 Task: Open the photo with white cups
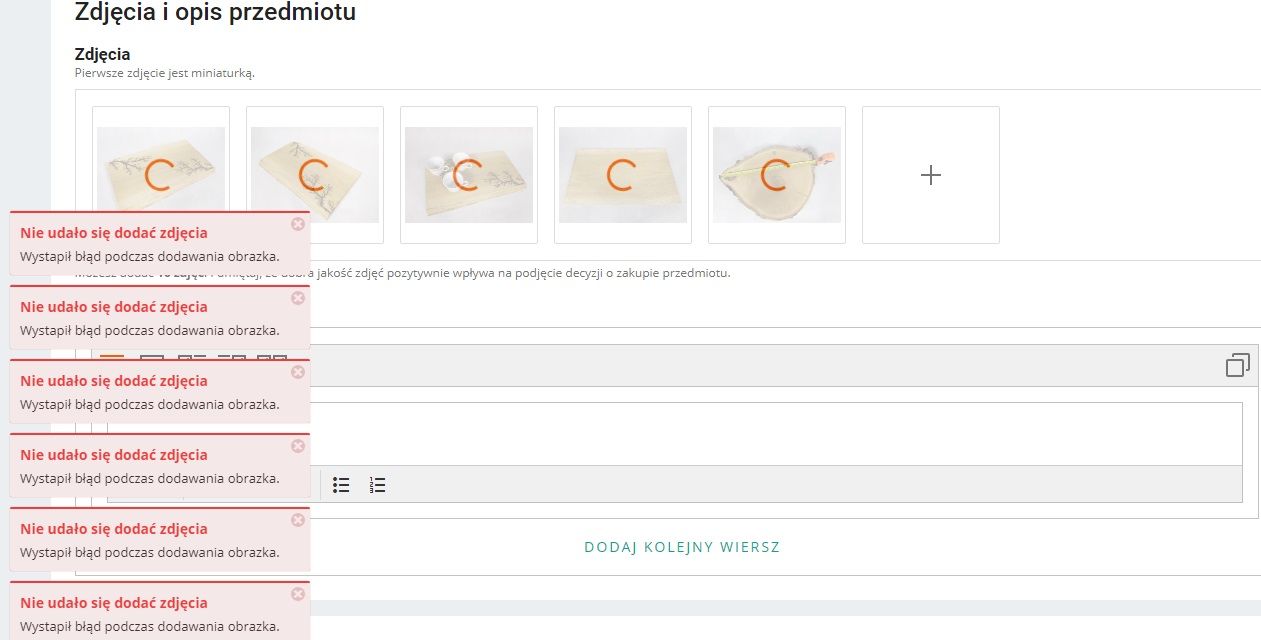pyautogui.click(x=469, y=174)
